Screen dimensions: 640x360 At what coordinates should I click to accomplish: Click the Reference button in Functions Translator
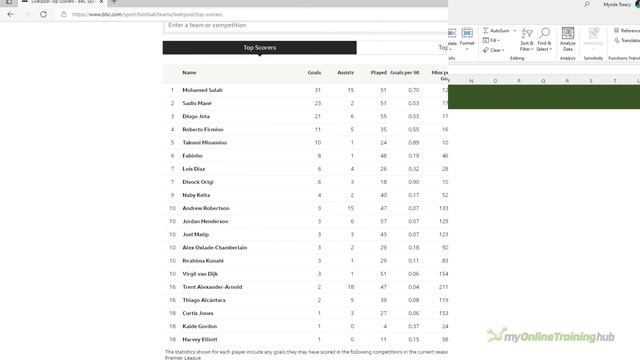pos(627,31)
